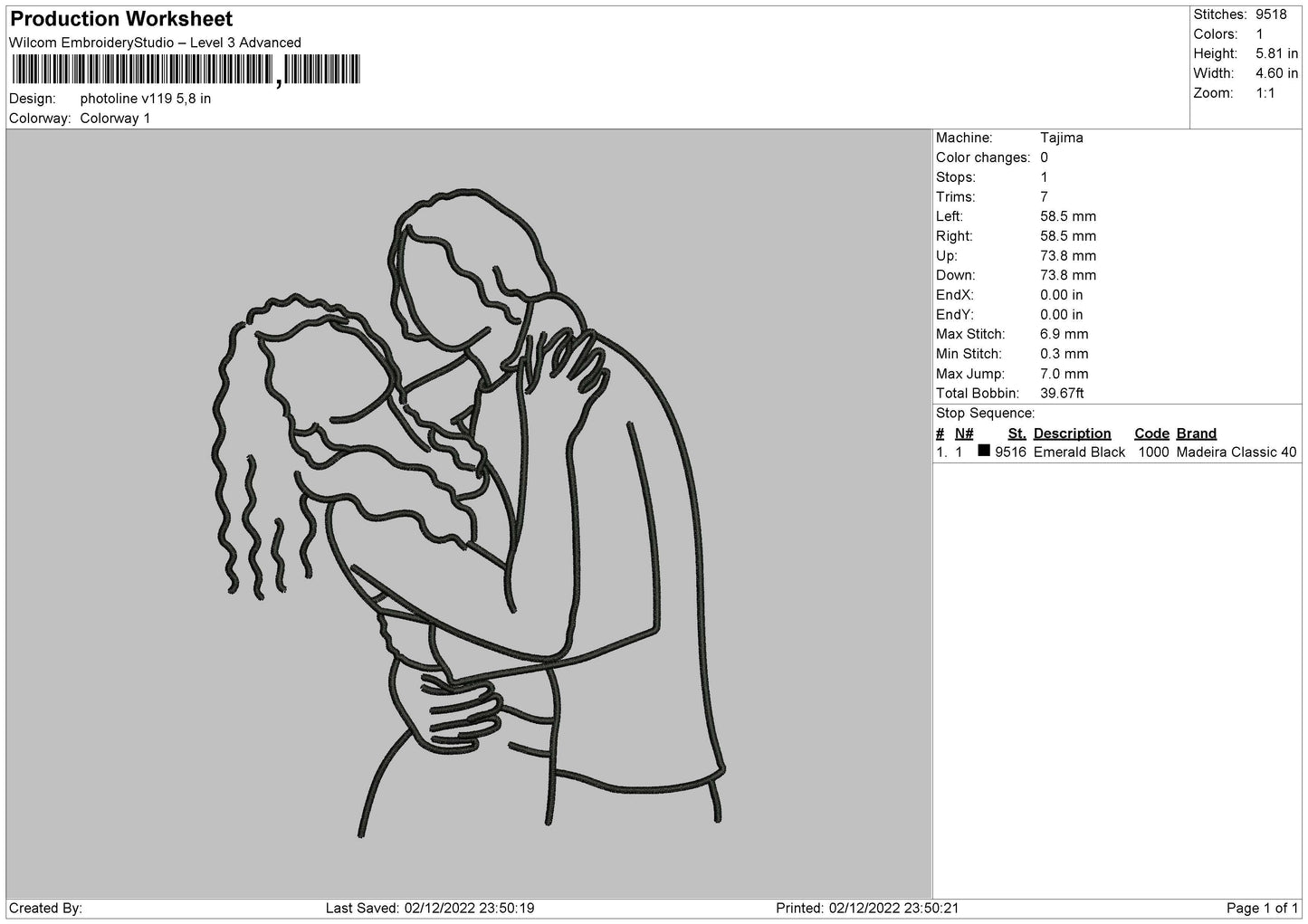
Task: Click stitch count 9516 in stop sequence
Action: click(x=1010, y=452)
